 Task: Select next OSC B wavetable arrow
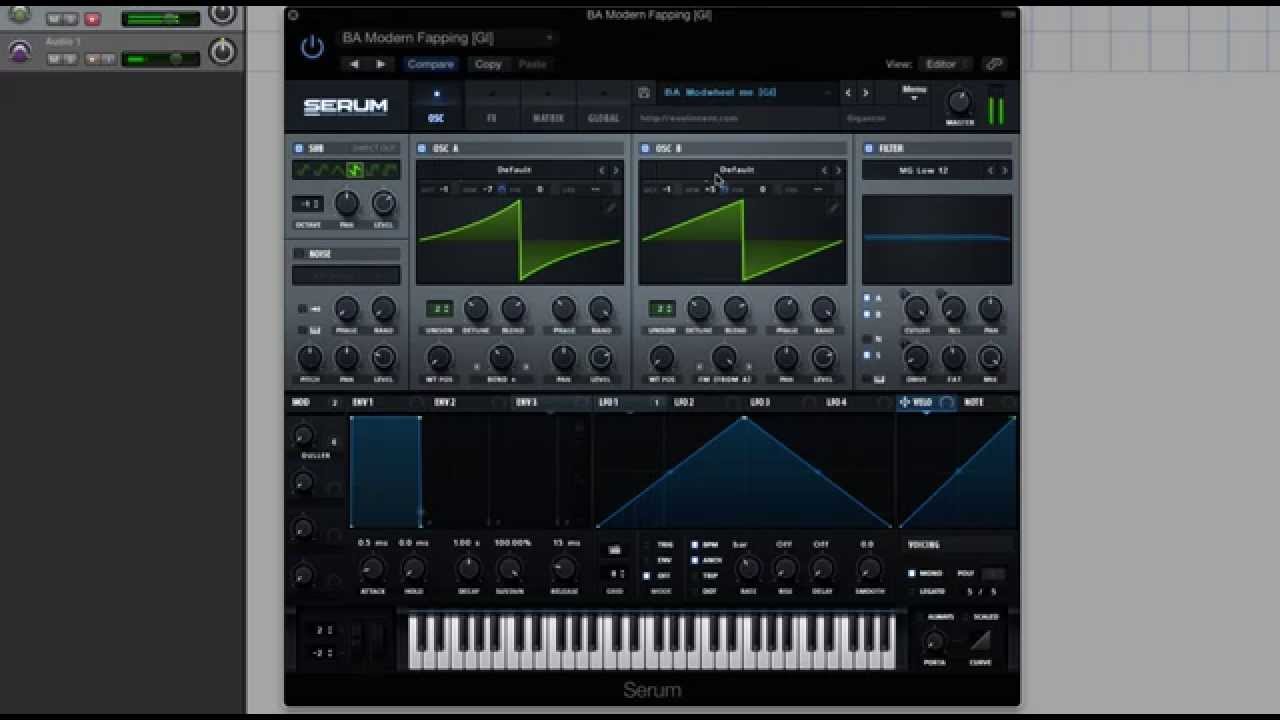[x=838, y=170]
